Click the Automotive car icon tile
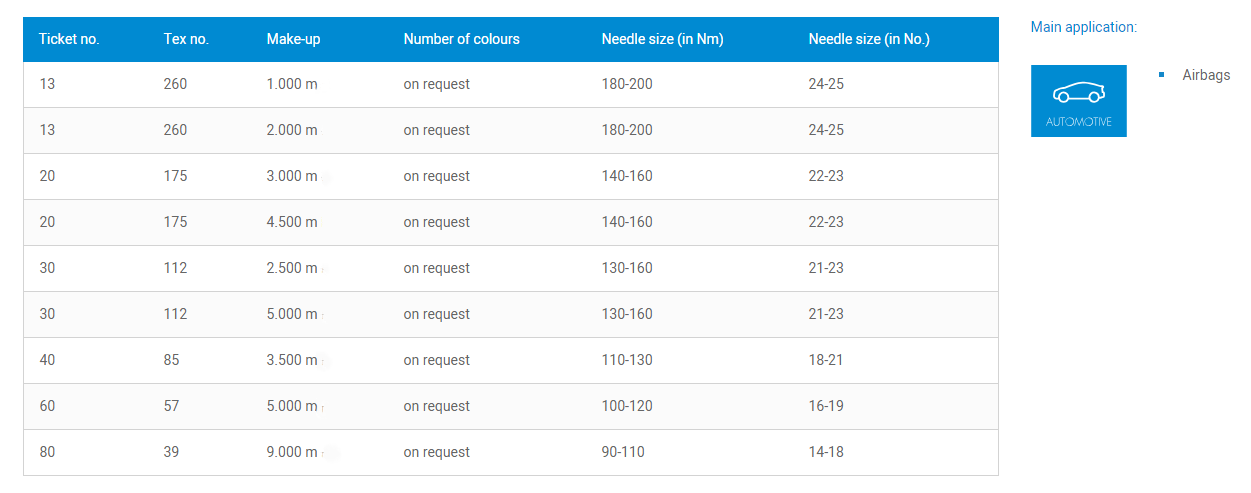The image size is (1251, 493). click(1078, 101)
